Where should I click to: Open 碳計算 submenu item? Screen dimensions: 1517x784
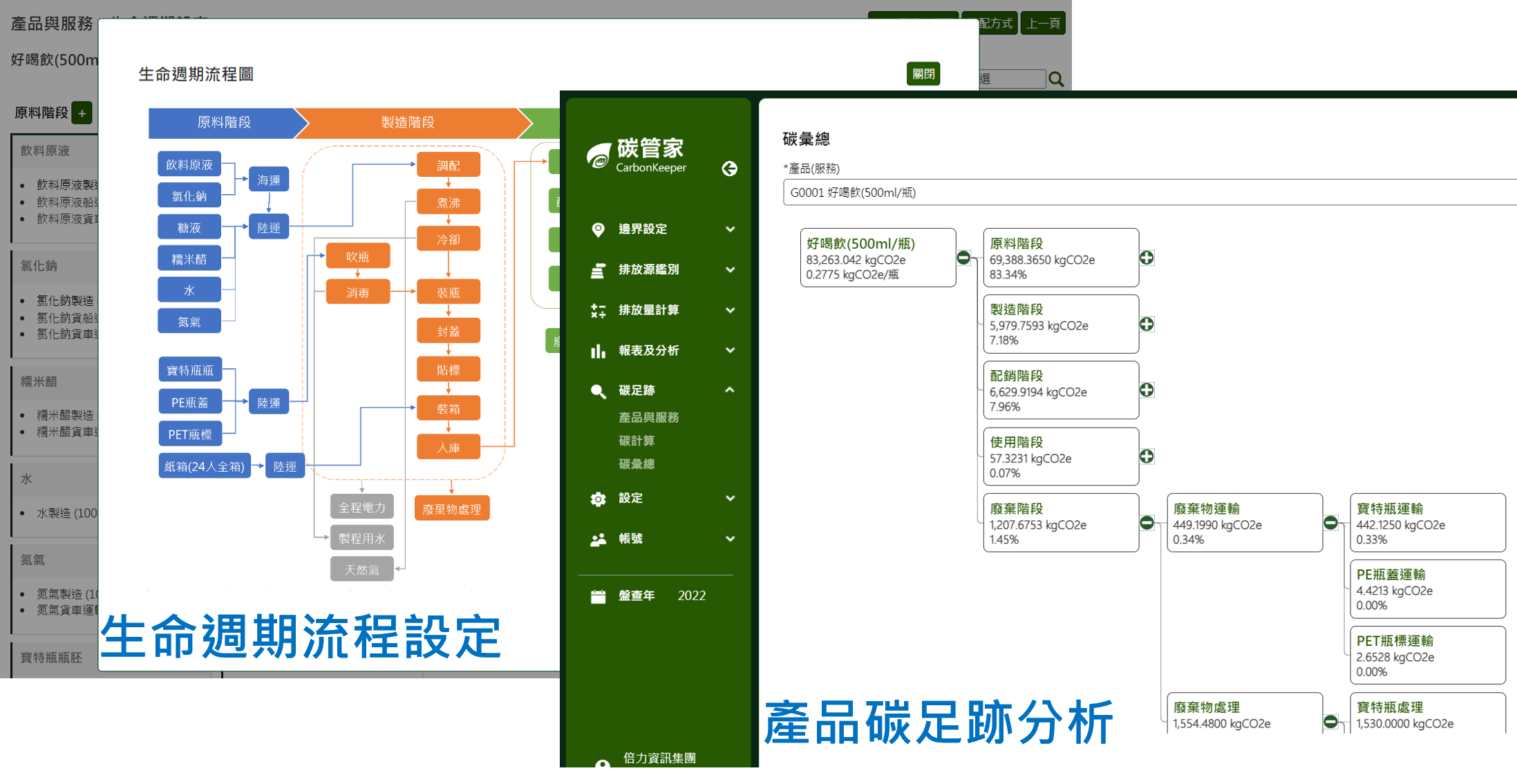point(637,441)
